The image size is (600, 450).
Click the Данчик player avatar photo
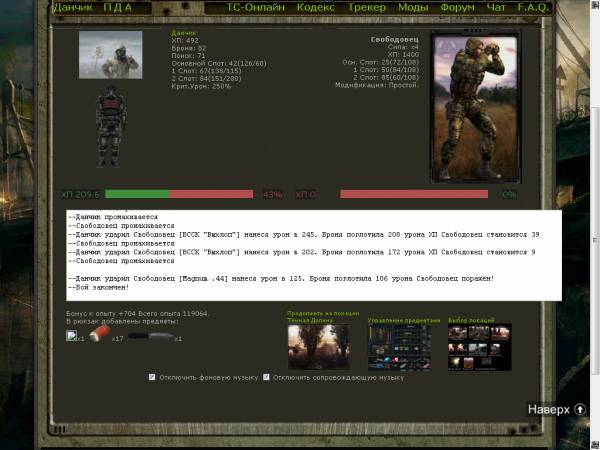coord(110,55)
